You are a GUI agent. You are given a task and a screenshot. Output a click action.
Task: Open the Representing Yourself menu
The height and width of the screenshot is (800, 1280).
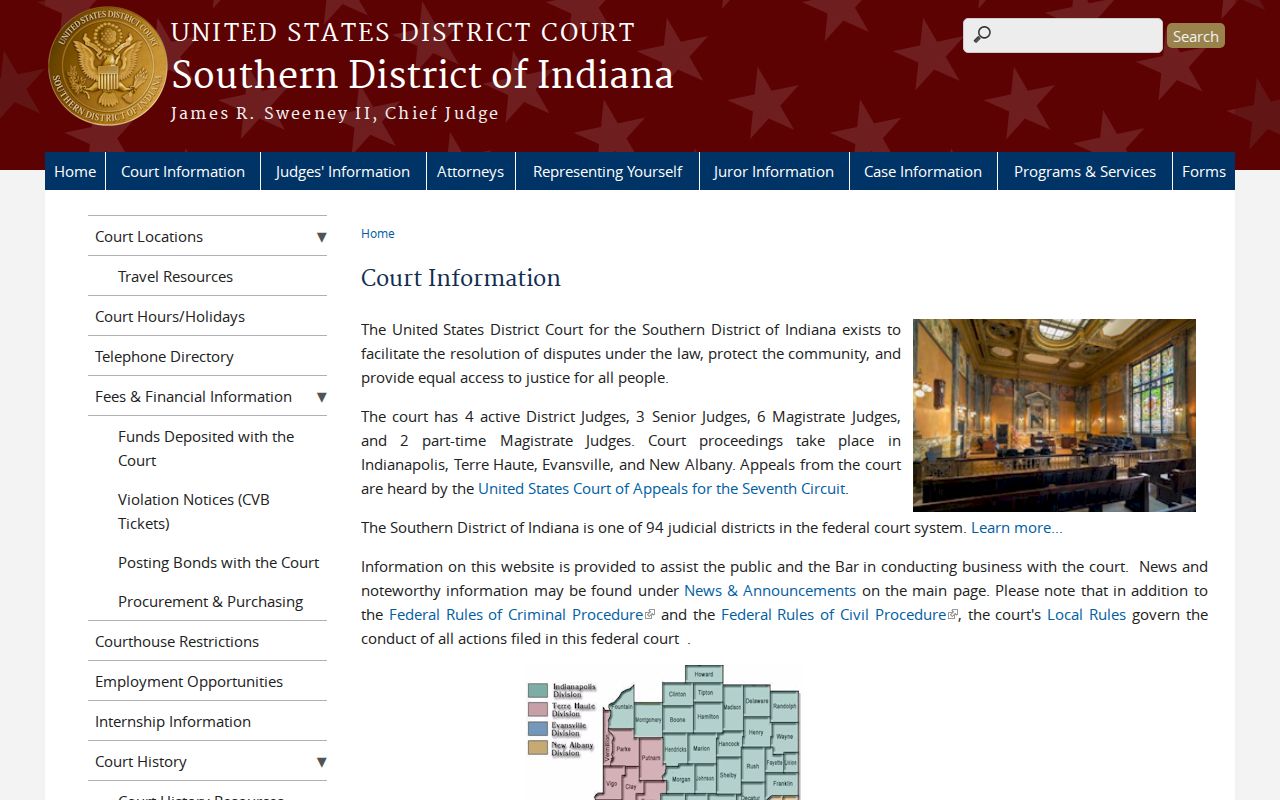607,171
